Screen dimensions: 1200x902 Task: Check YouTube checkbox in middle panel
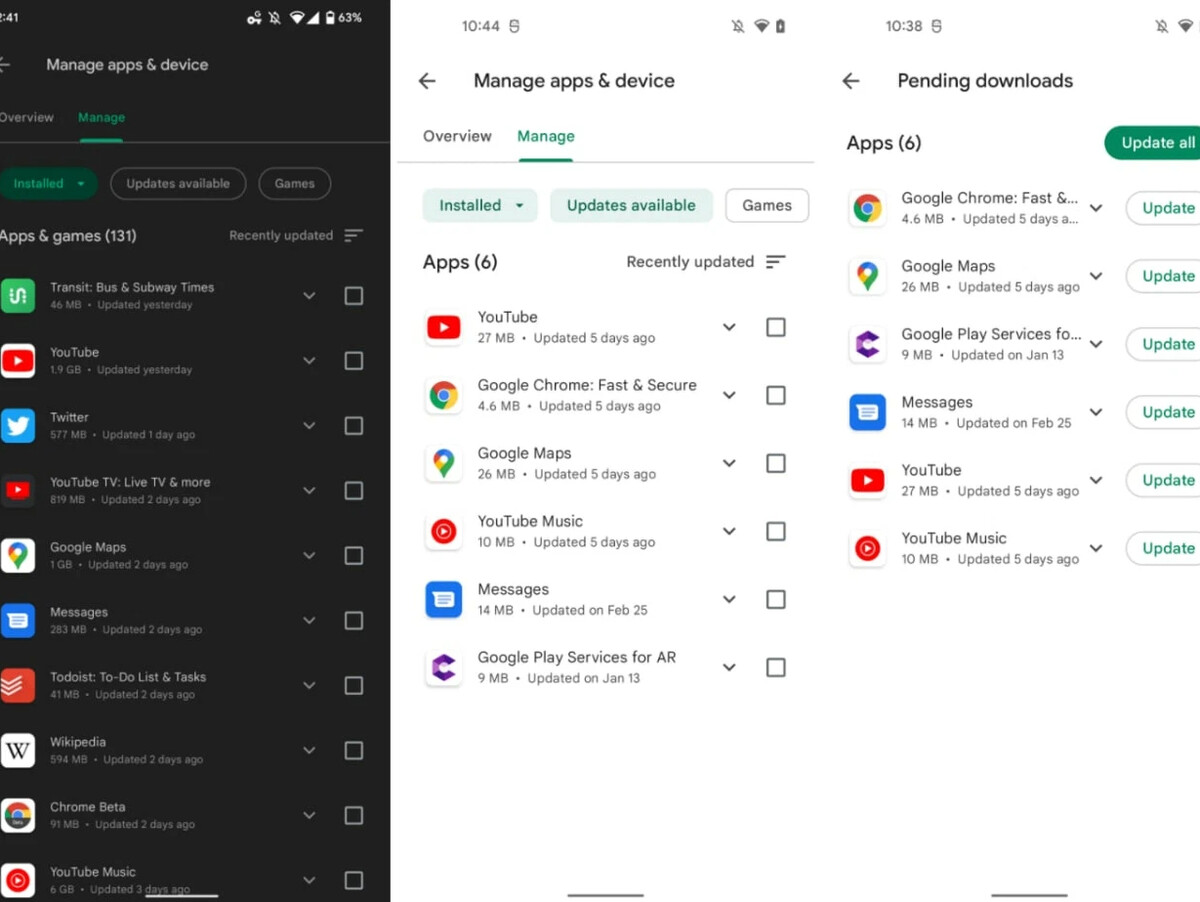(x=775, y=327)
